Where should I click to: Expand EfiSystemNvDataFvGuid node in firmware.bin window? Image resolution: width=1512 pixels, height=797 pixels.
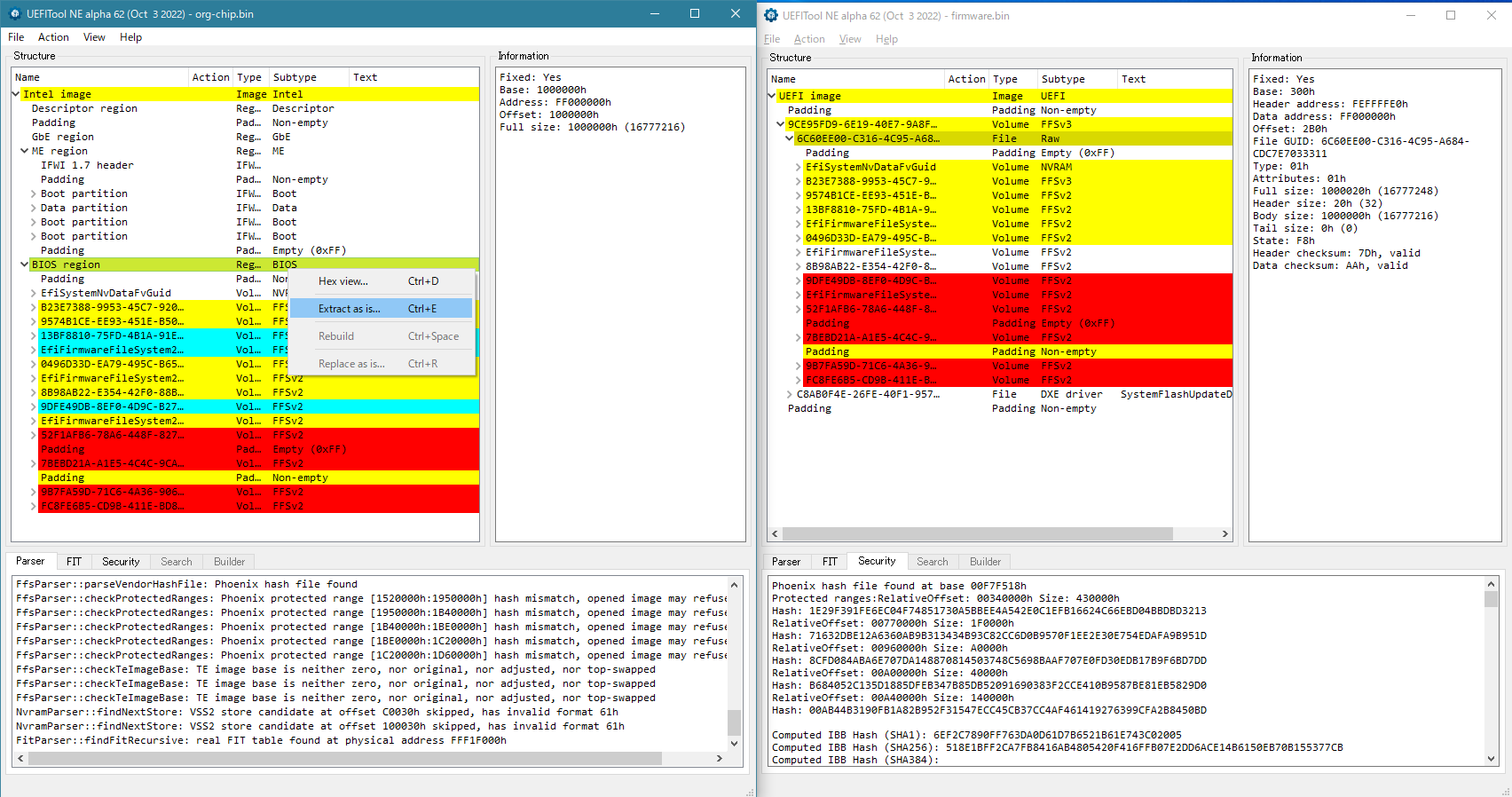[799, 167]
